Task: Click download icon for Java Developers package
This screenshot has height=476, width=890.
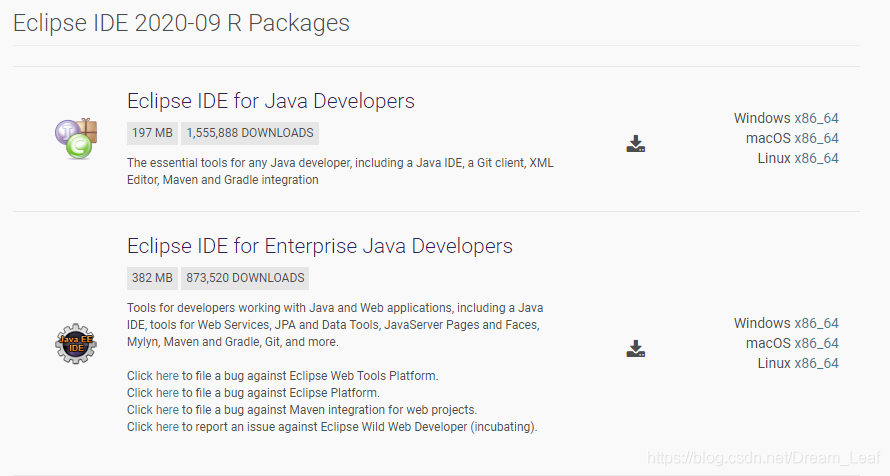Action: click(636, 144)
